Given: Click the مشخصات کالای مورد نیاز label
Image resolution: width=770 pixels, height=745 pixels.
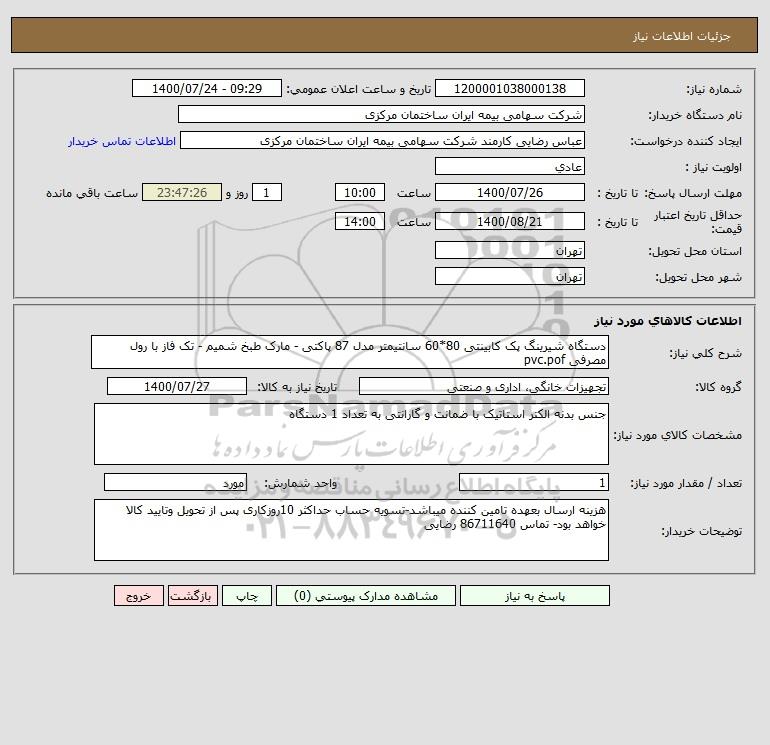Looking at the screenshot, I should (678, 435).
